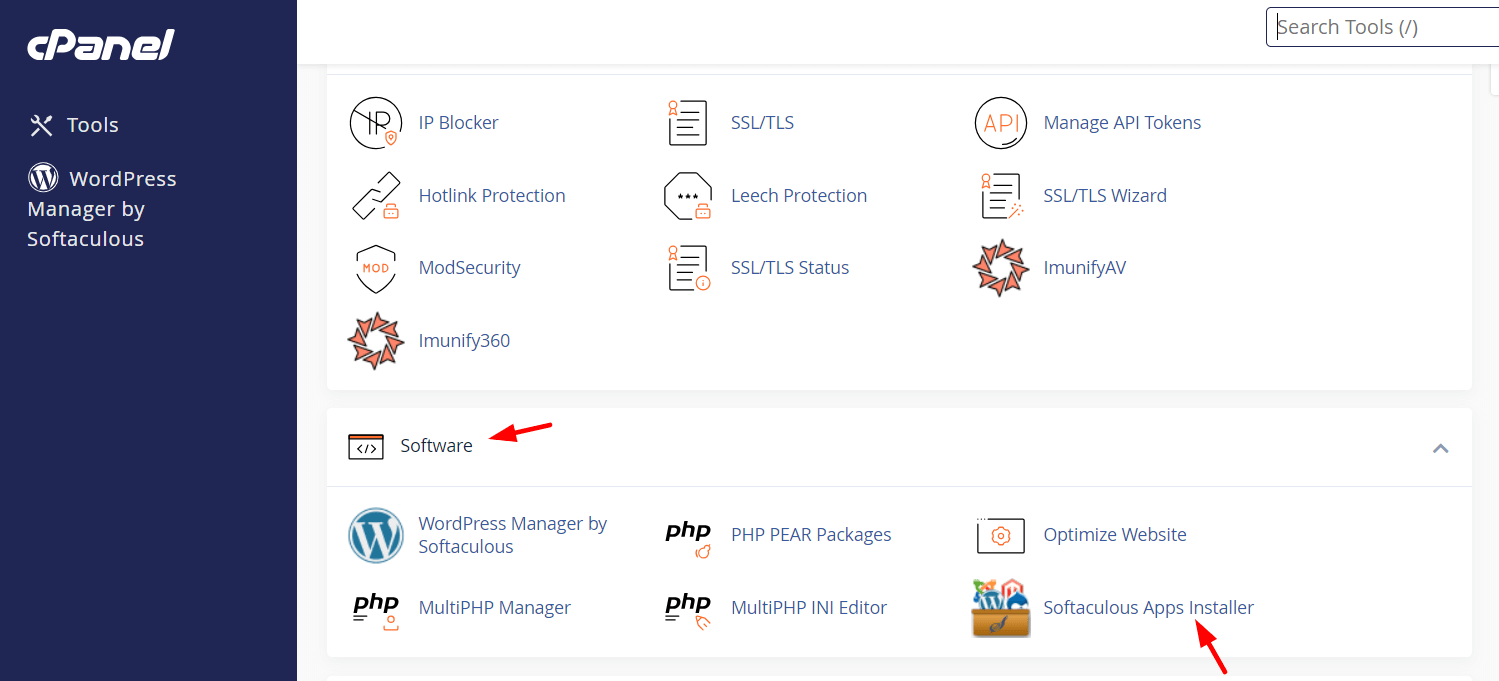Open Hotlink Protection link

pos(492,196)
